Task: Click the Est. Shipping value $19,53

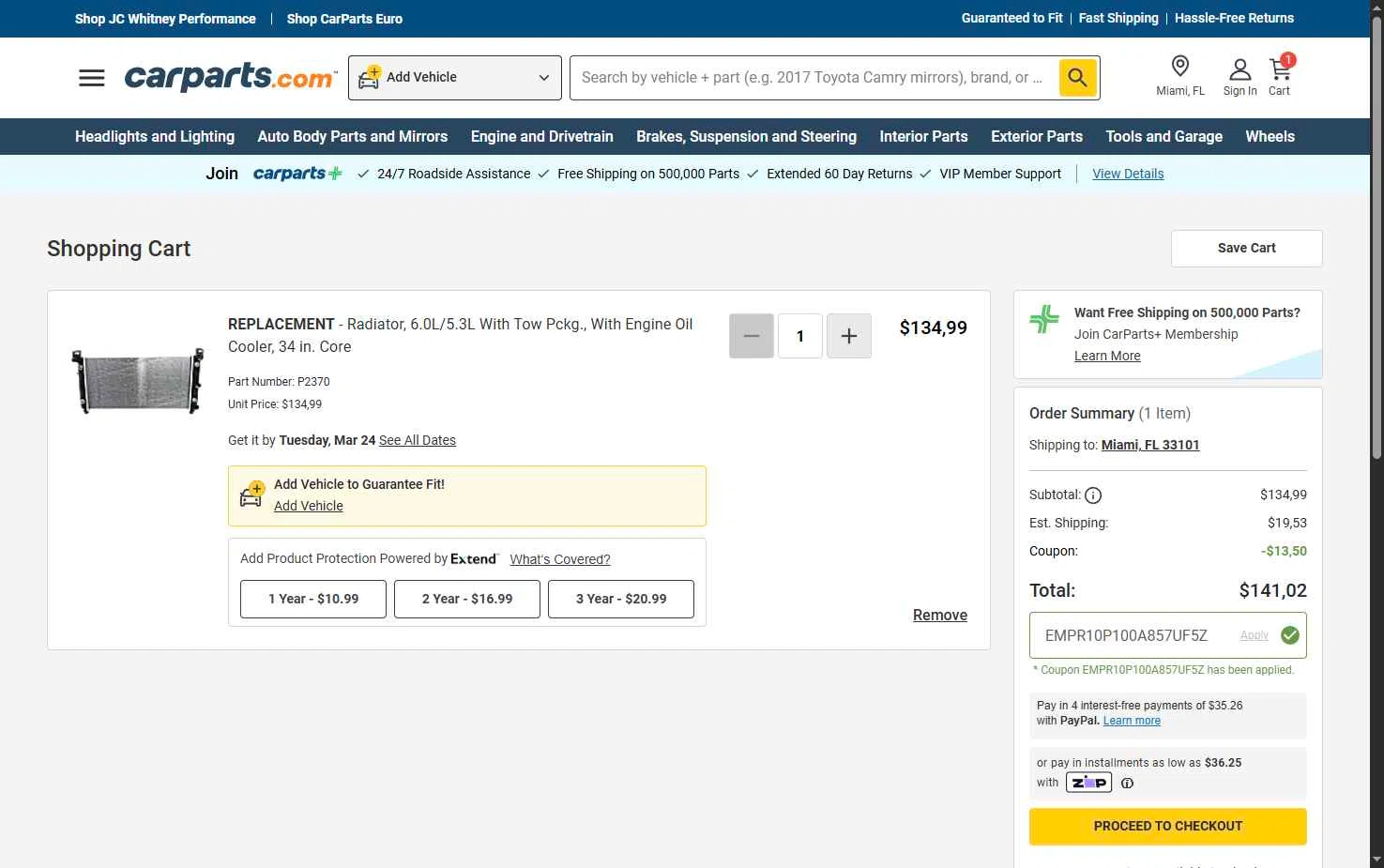Action: [x=1287, y=523]
